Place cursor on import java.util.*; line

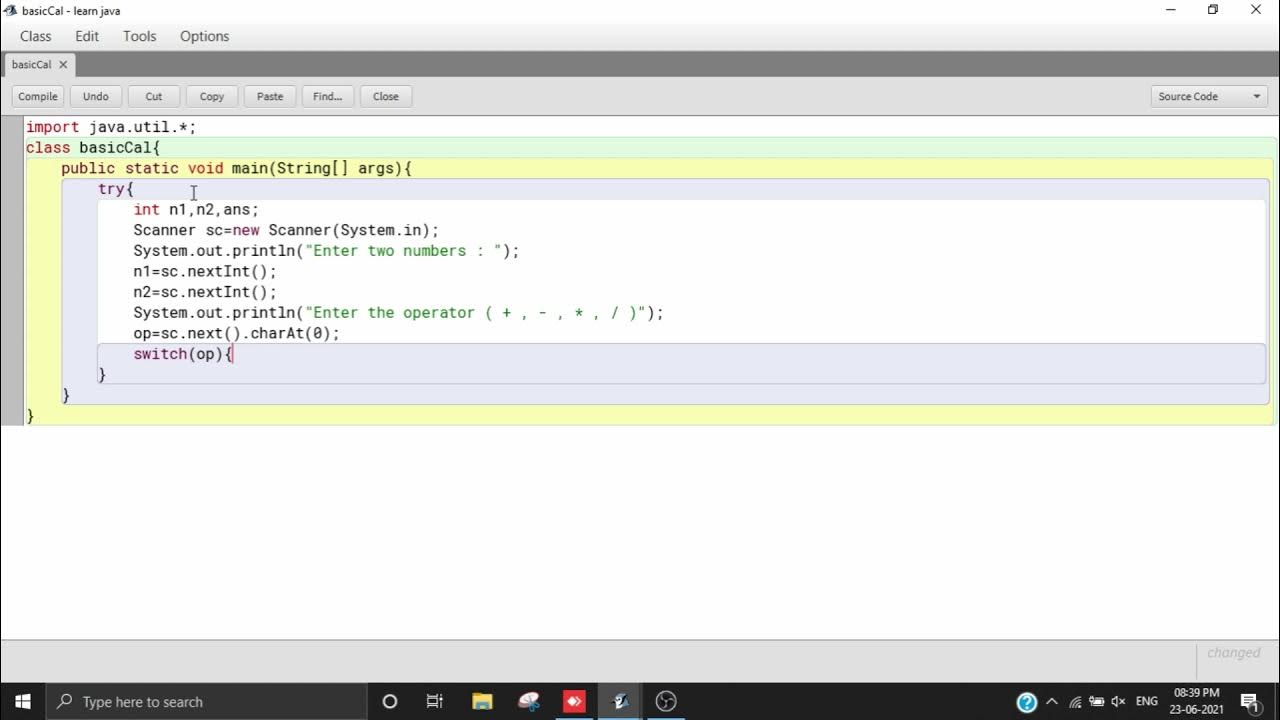(111, 127)
